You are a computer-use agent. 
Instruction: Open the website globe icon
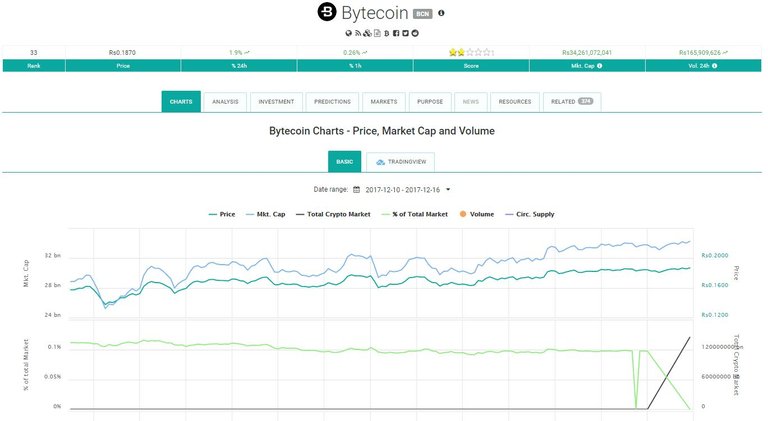349,33
